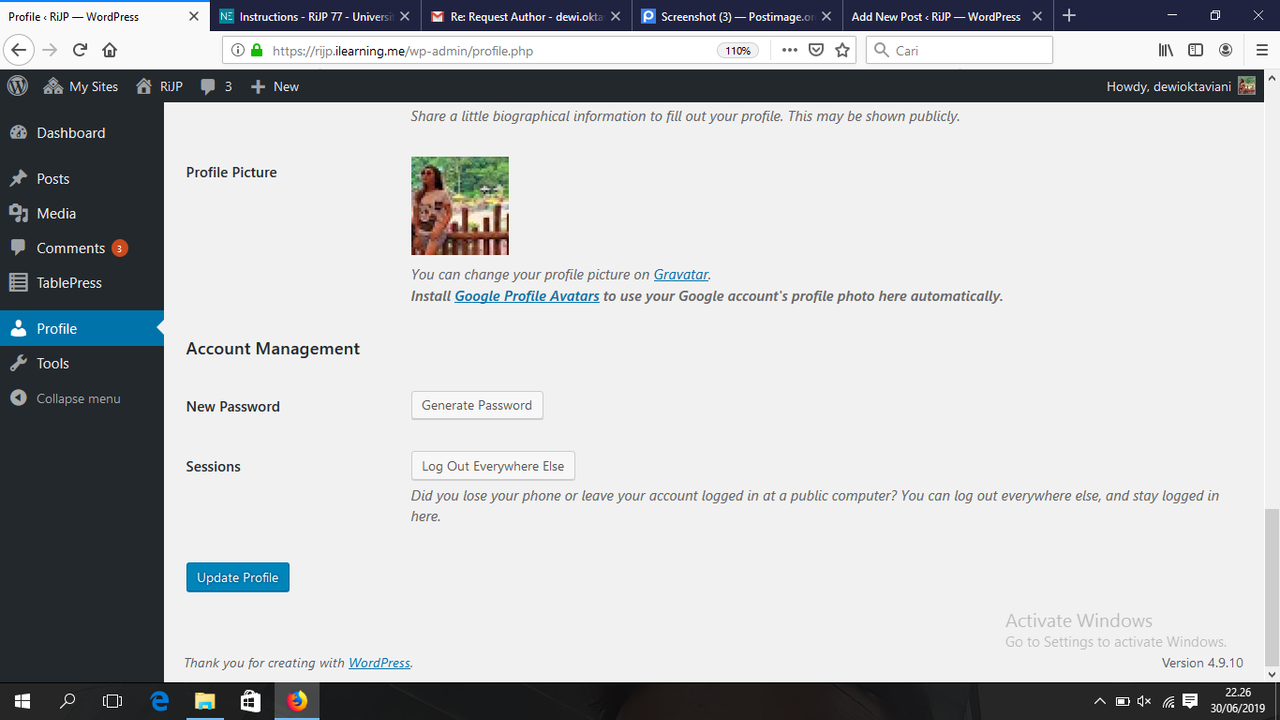The height and width of the screenshot is (720, 1280).
Task: Open the Gravatar link
Action: pyautogui.click(x=681, y=274)
